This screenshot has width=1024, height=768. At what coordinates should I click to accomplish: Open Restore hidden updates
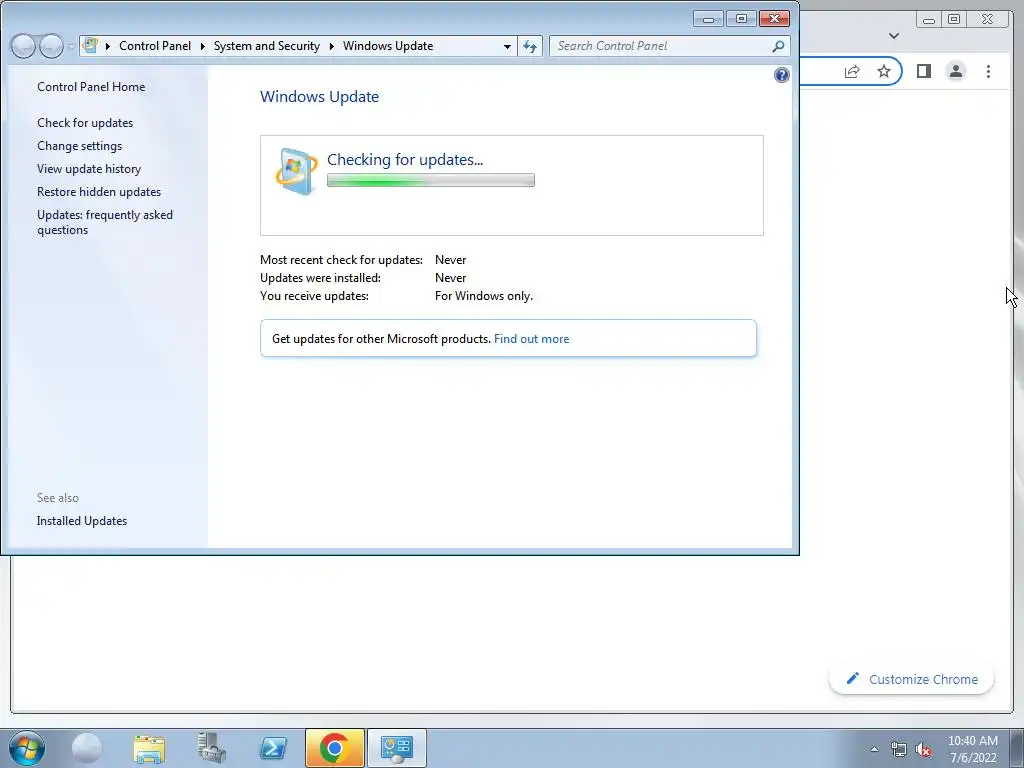[99, 192]
